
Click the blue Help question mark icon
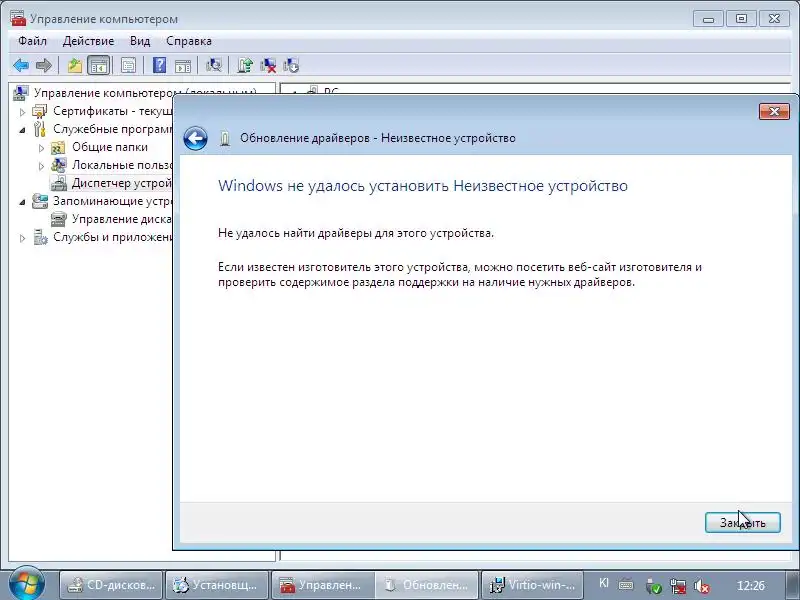coord(159,65)
